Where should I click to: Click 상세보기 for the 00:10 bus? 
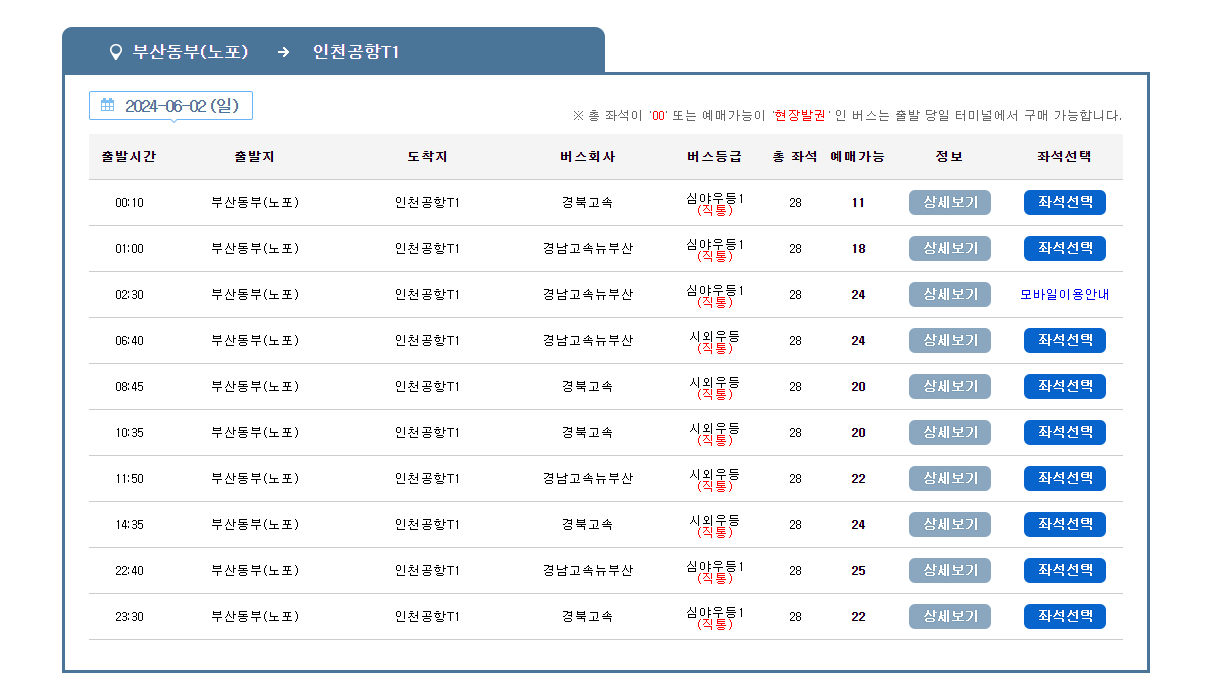(x=950, y=203)
